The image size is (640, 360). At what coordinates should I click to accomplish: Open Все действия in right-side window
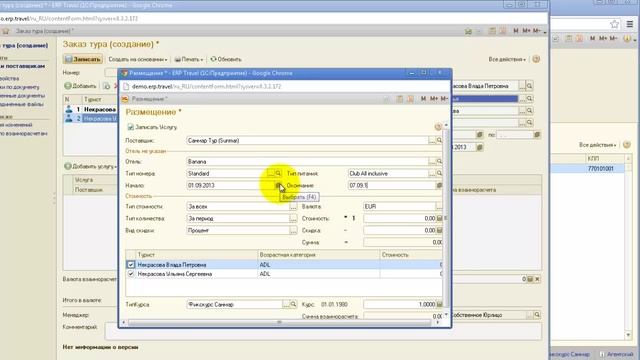click(x=598, y=145)
